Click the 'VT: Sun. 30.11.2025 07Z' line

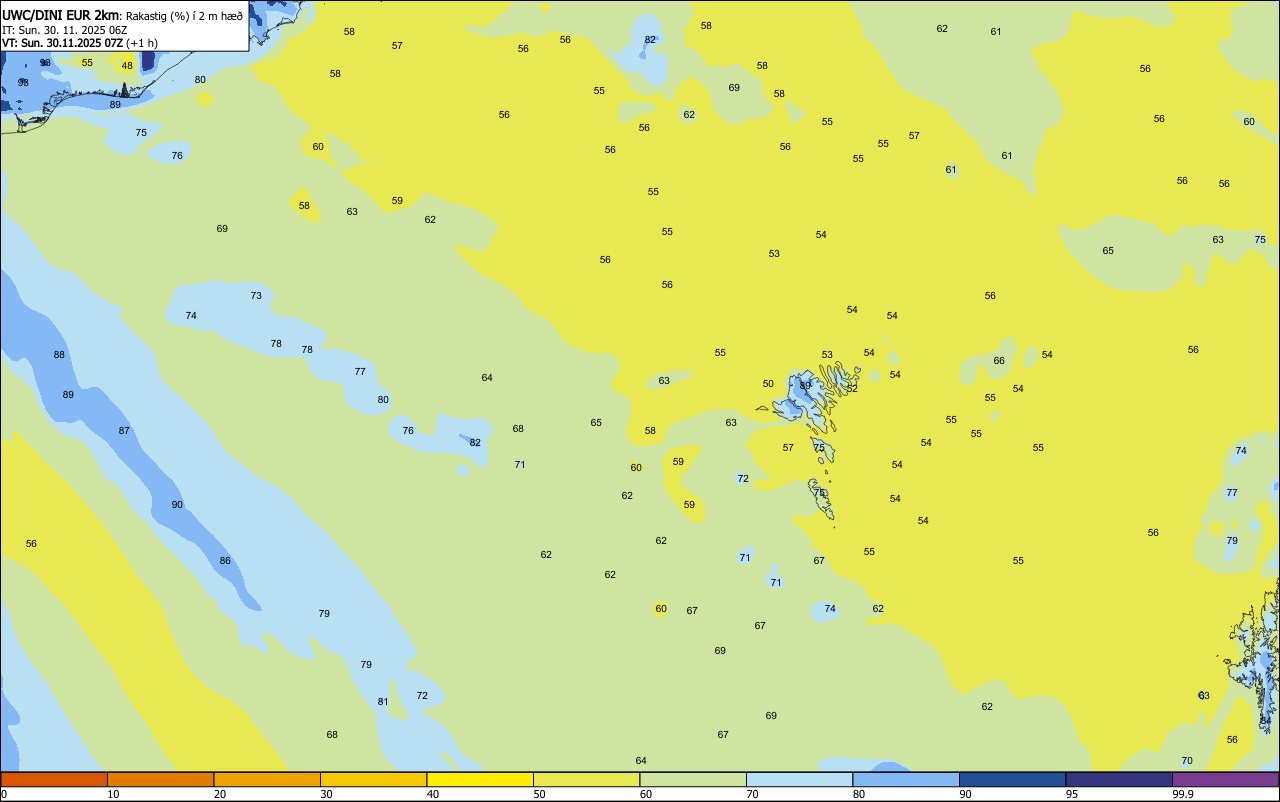pos(62,43)
